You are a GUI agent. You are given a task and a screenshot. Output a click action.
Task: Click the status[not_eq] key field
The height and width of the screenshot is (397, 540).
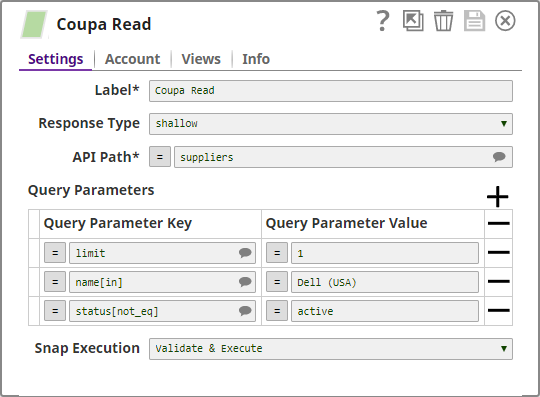click(162, 311)
